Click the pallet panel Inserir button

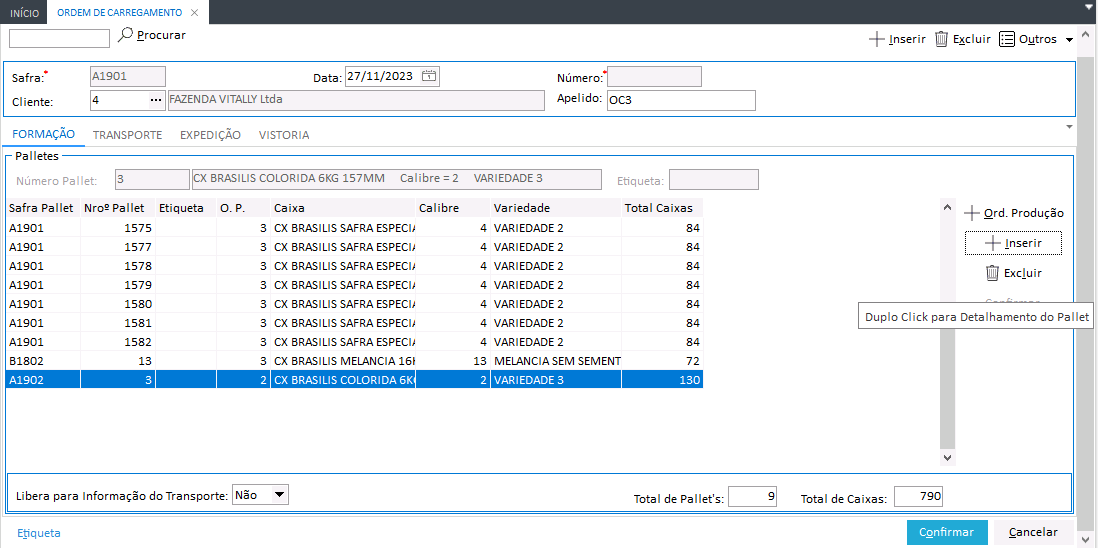click(1013, 243)
